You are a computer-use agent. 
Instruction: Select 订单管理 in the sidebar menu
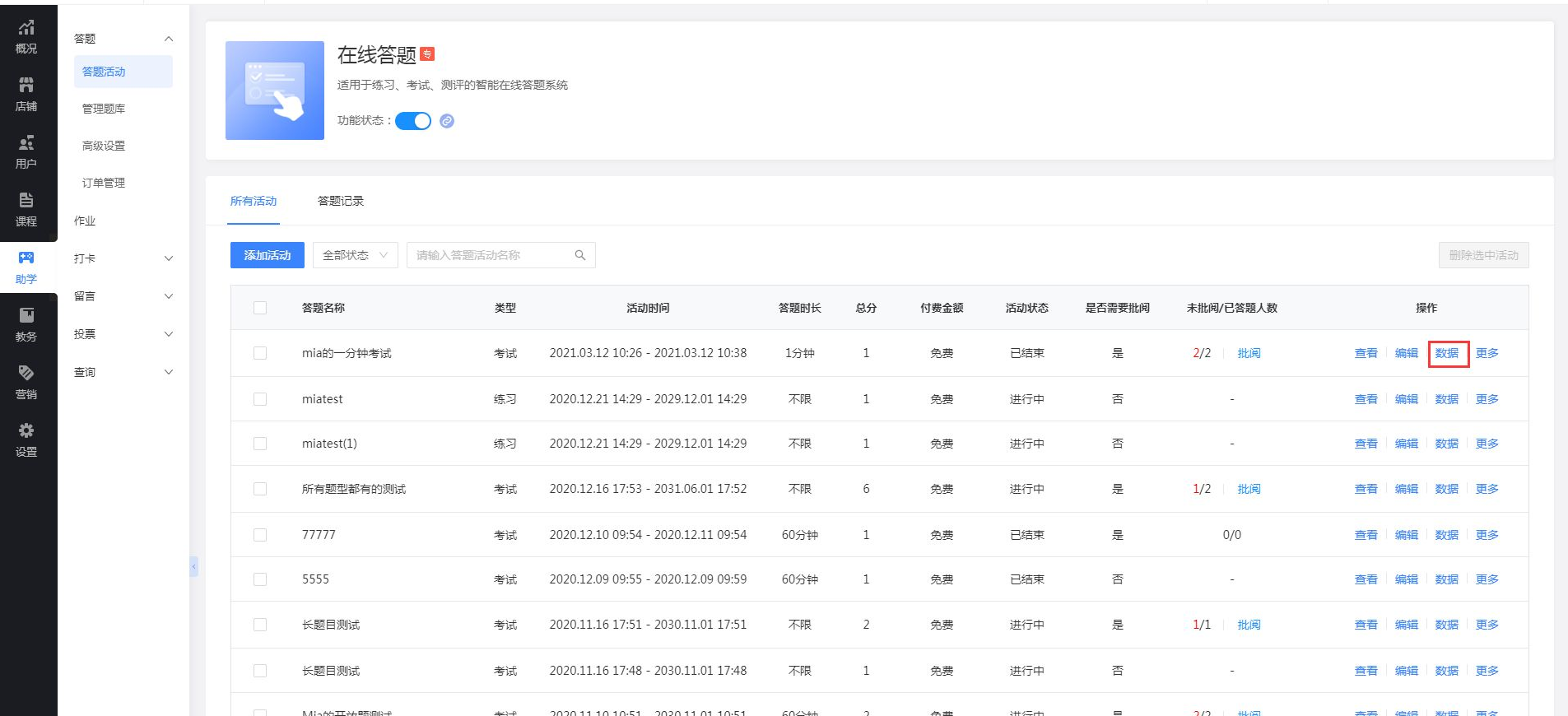[104, 183]
